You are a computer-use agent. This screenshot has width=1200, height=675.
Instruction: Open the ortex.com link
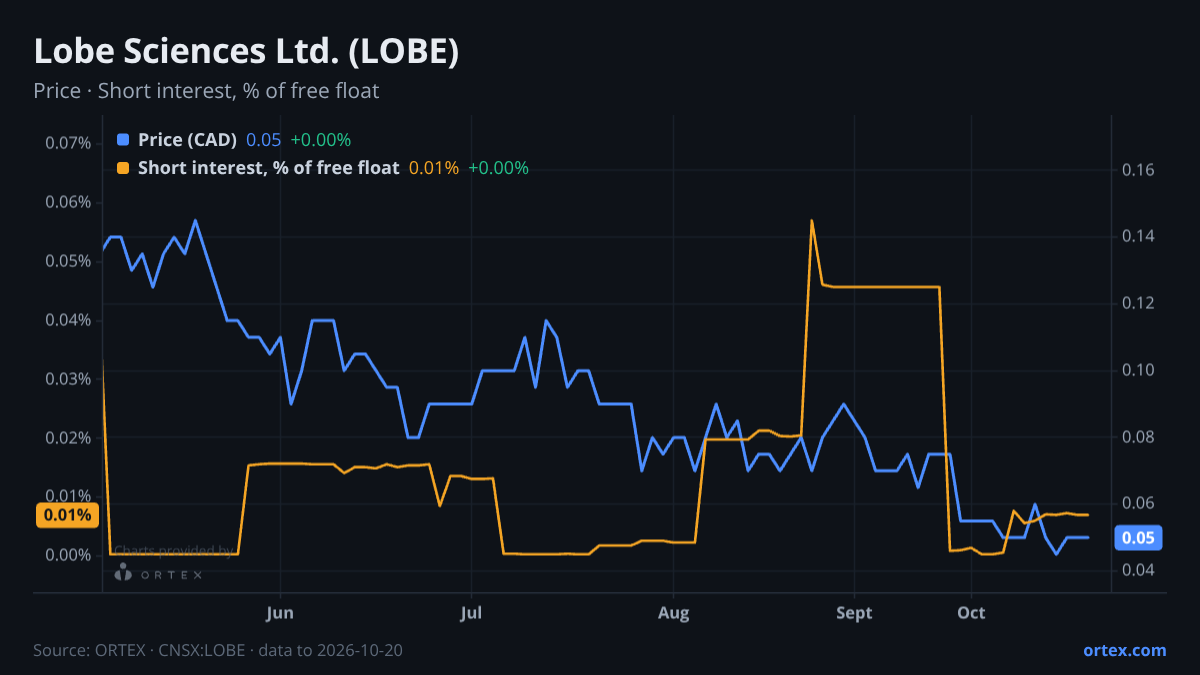coord(1124,650)
